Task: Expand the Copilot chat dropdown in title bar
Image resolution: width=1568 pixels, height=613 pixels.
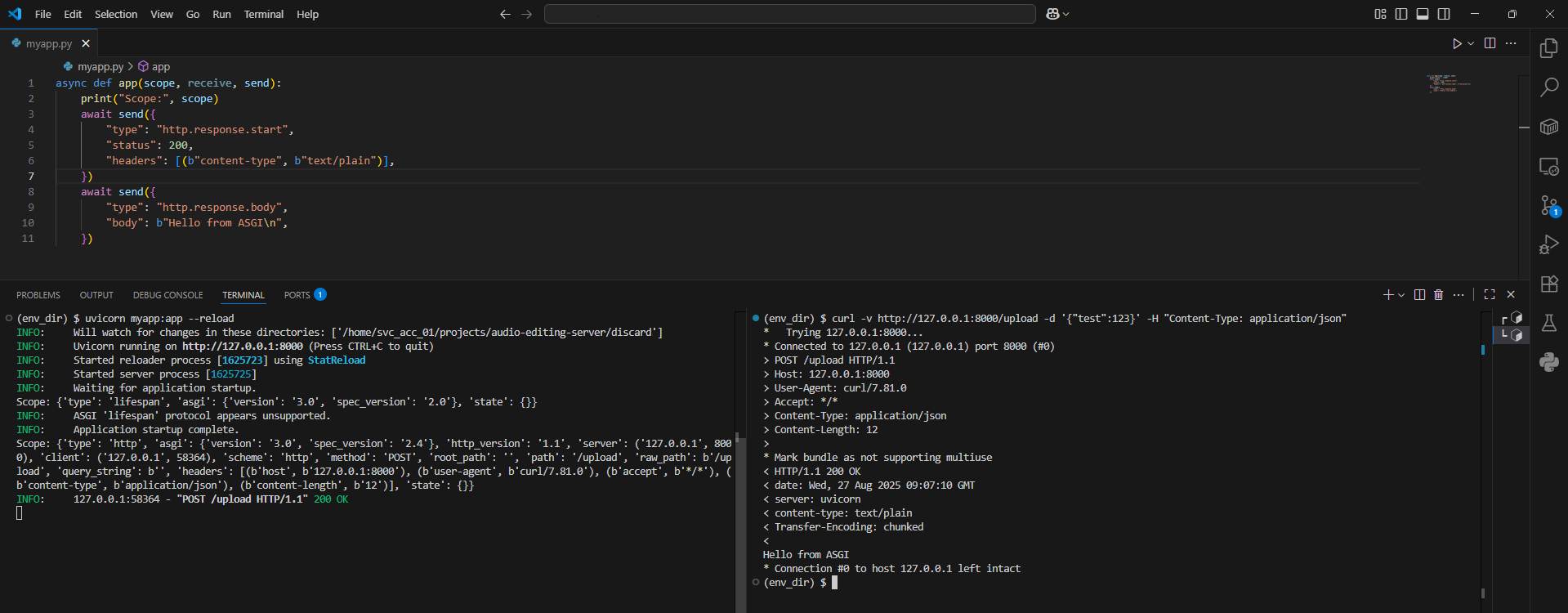Action: (1066, 14)
